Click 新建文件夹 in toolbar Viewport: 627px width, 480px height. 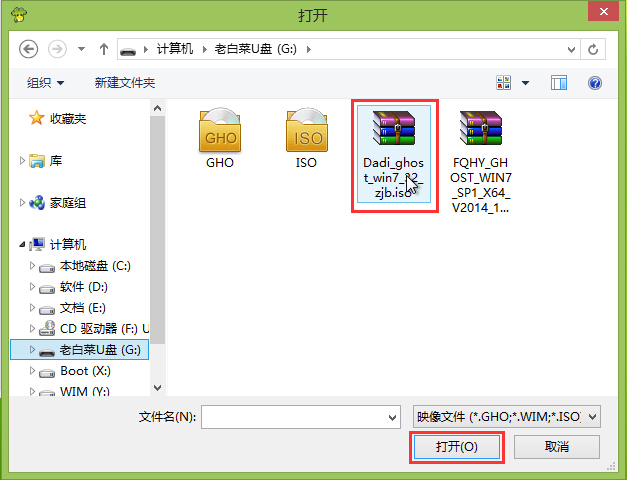tap(125, 83)
